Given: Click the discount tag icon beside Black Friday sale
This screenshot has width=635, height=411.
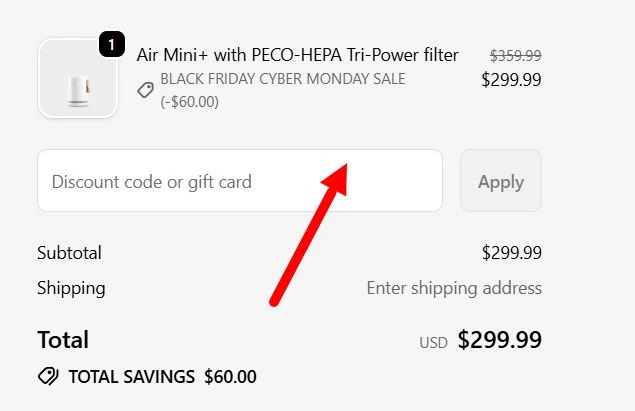Looking at the screenshot, I should coord(146,90).
